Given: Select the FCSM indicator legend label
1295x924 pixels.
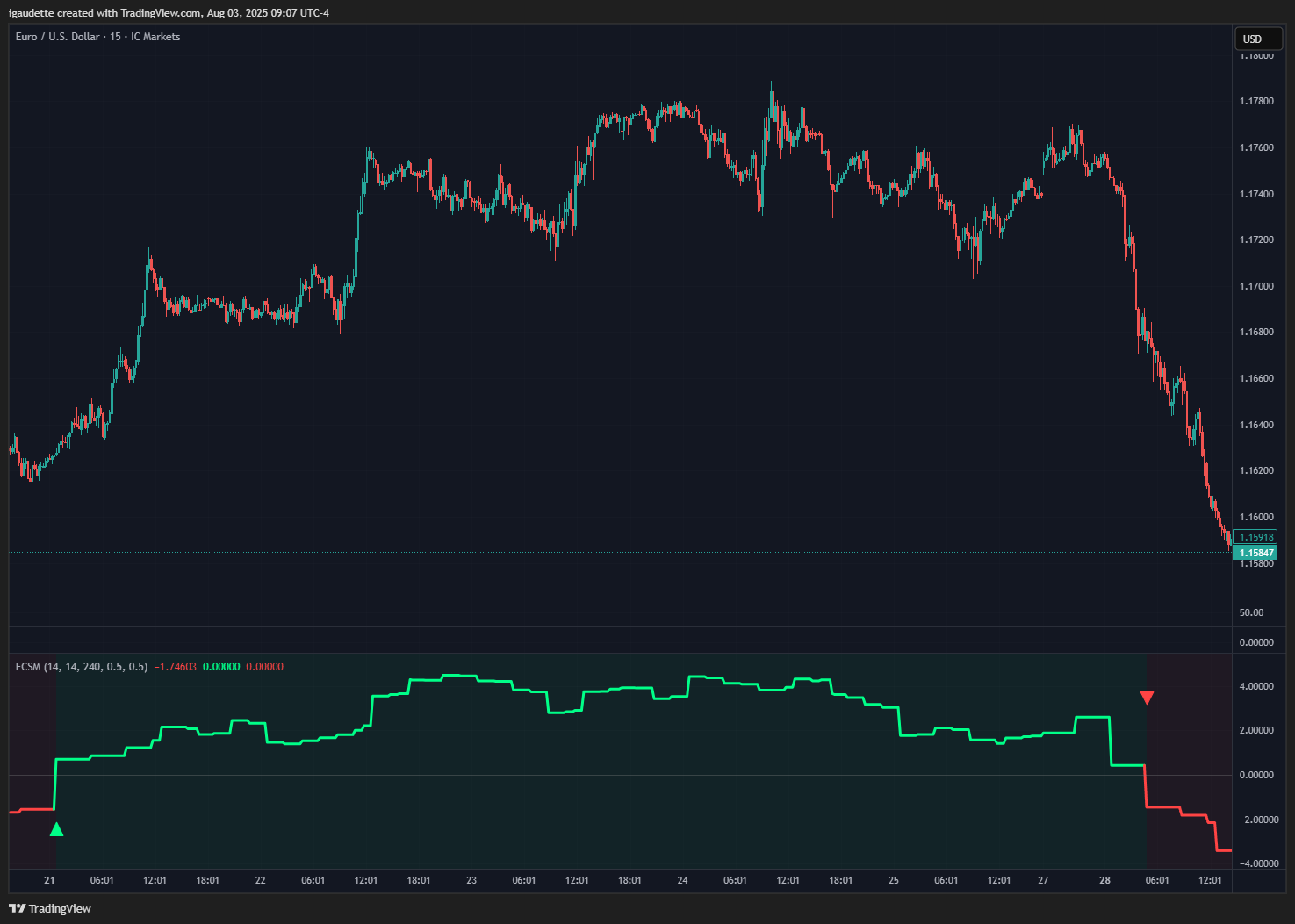Looking at the screenshot, I should click(82, 667).
